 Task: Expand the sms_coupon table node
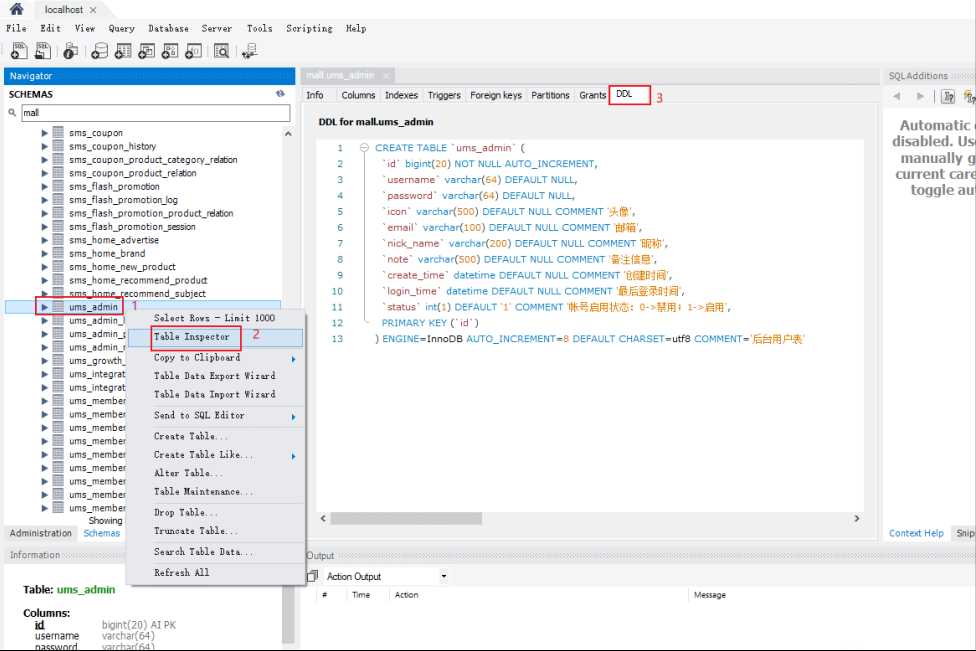(x=44, y=133)
